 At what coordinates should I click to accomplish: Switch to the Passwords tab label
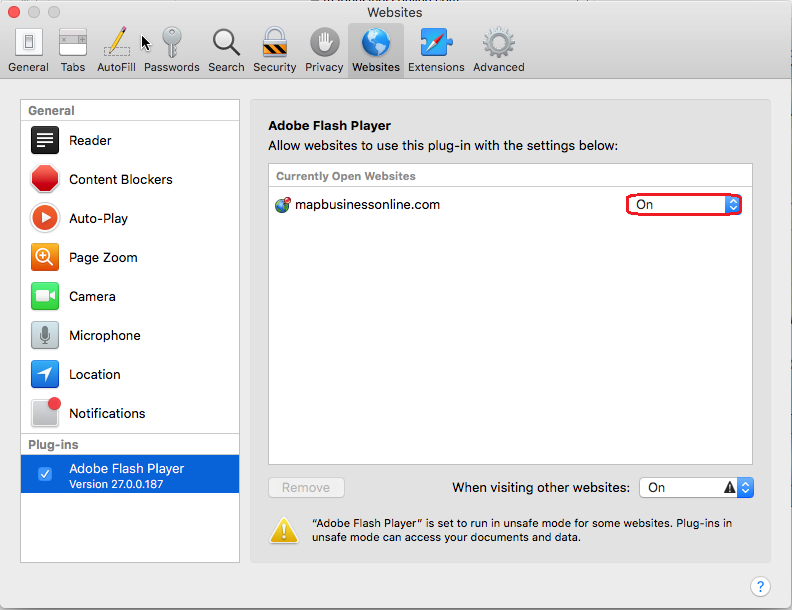coord(172,67)
